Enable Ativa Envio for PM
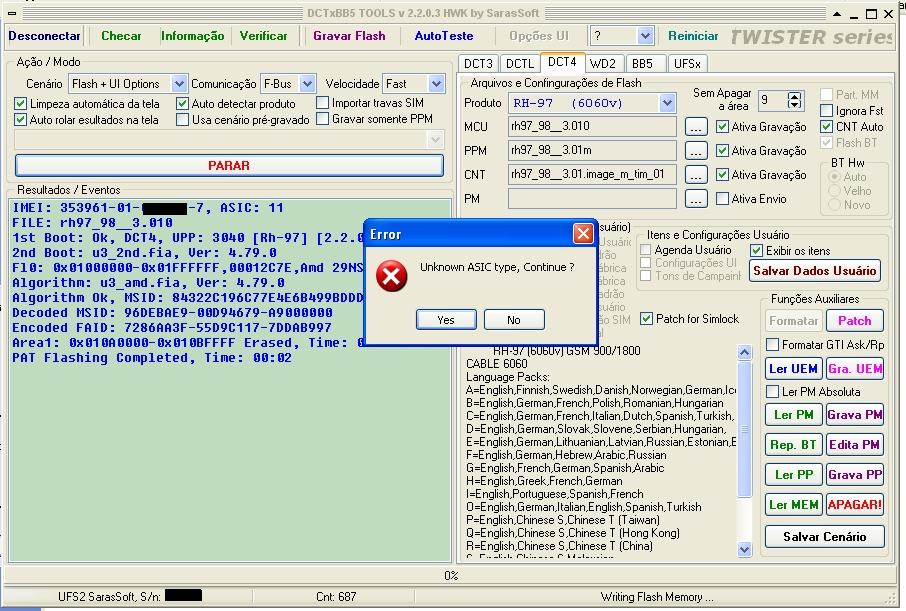The image size is (906, 611). tap(722, 199)
